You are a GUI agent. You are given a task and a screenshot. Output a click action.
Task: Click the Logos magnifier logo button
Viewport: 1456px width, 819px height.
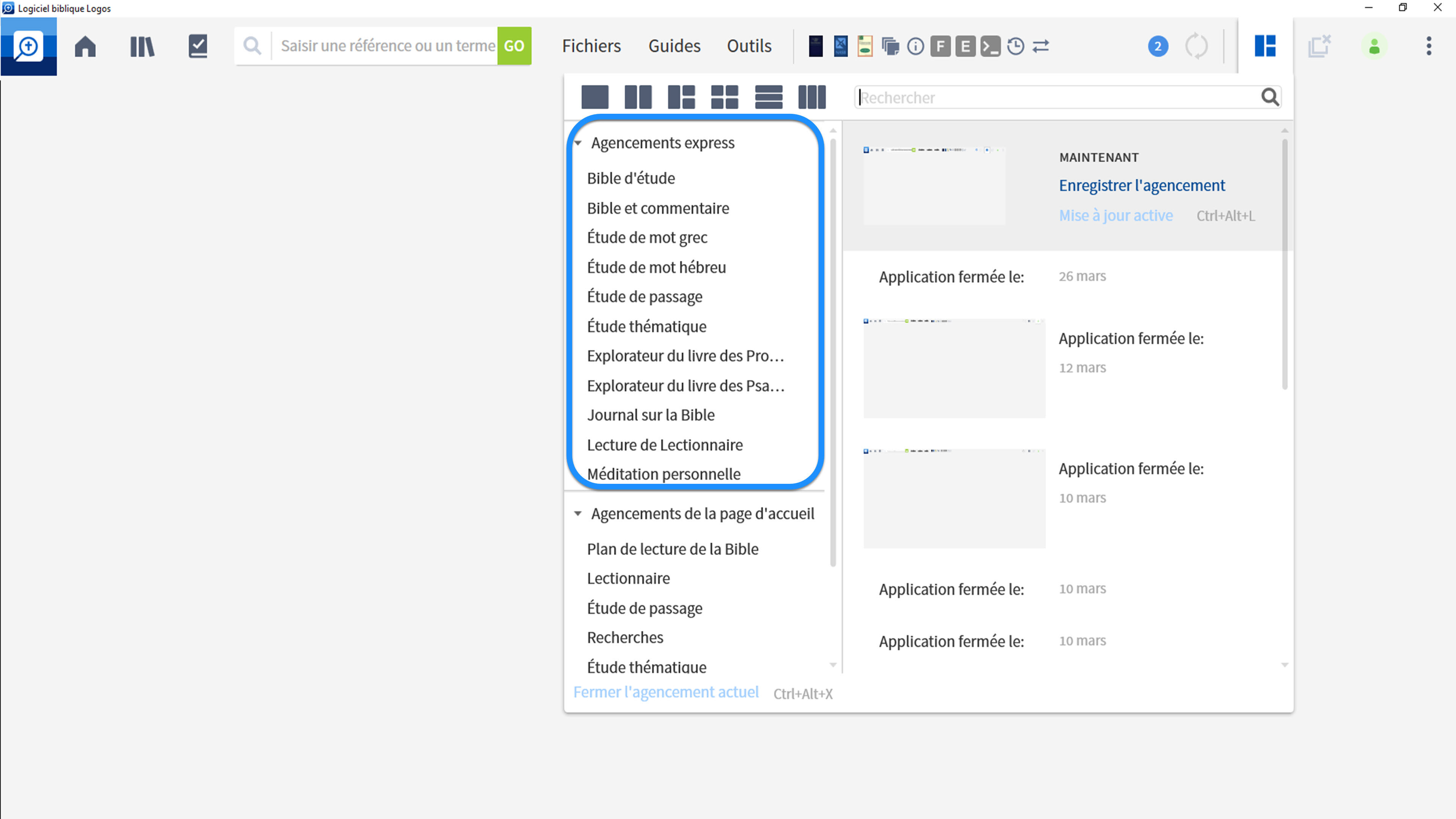28,46
